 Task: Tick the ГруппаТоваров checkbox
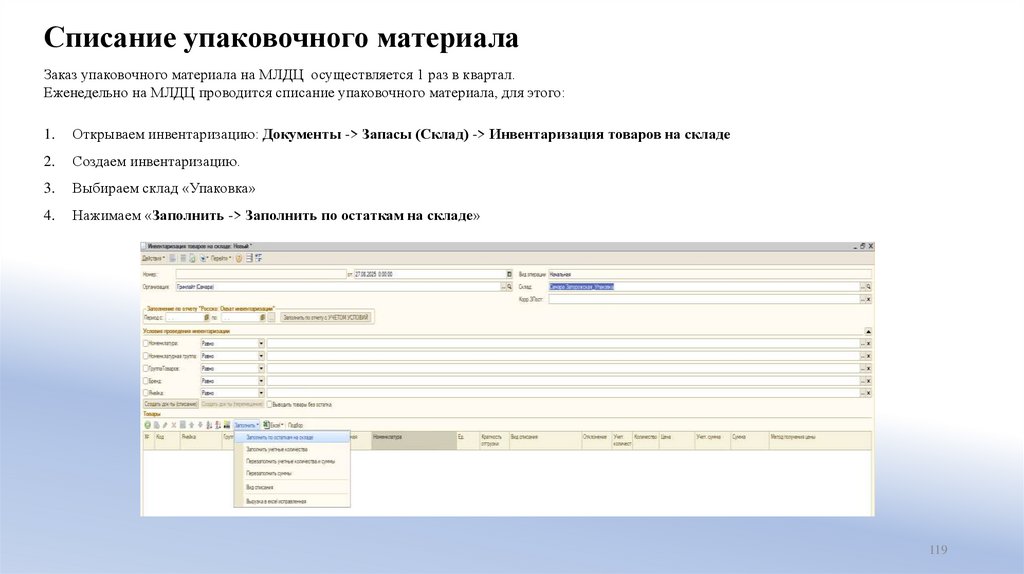point(146,368)
